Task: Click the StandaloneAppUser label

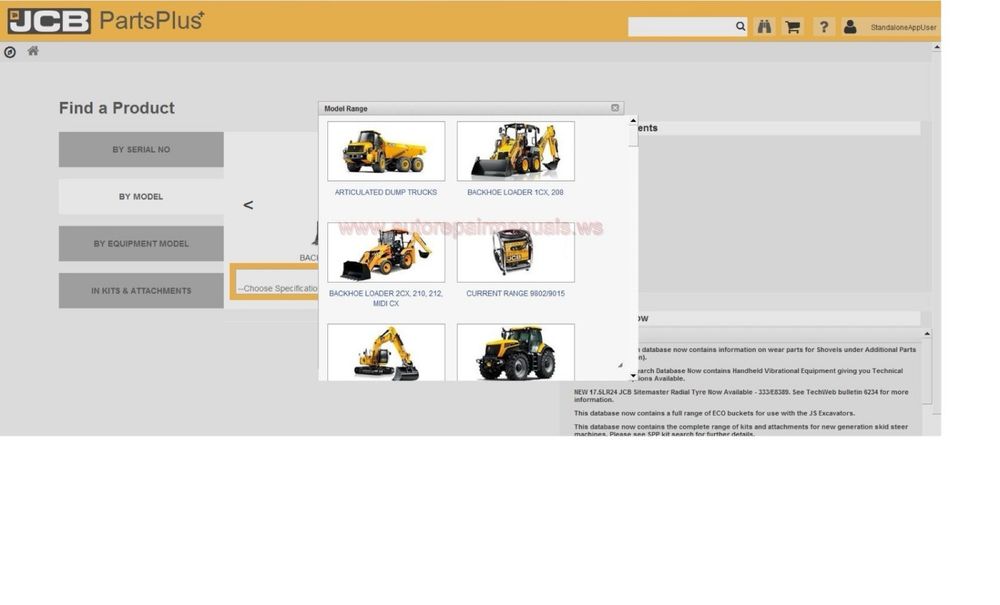Action: tap(903, 27)
